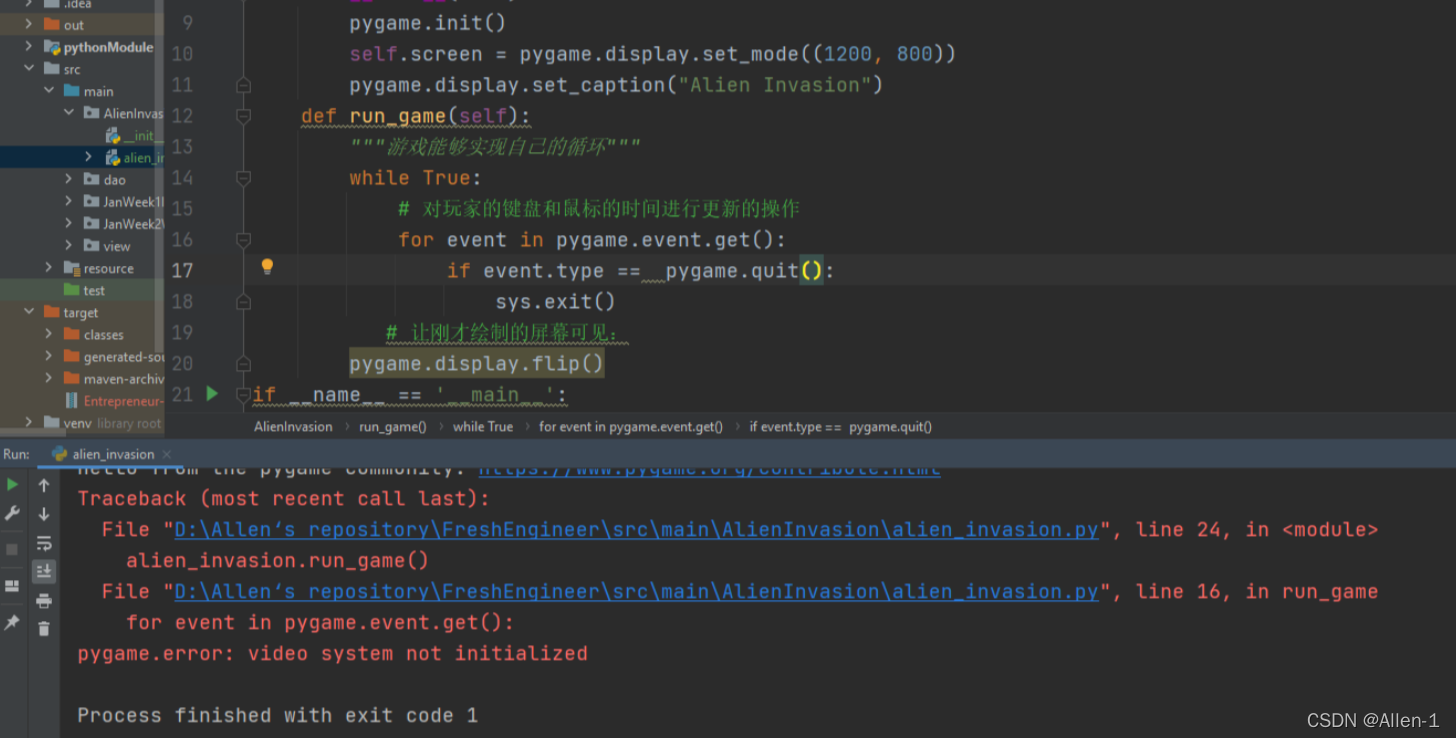Click the Python icon on alien_invasion tab
The image size is (1456, 738).
click(59, 454)
